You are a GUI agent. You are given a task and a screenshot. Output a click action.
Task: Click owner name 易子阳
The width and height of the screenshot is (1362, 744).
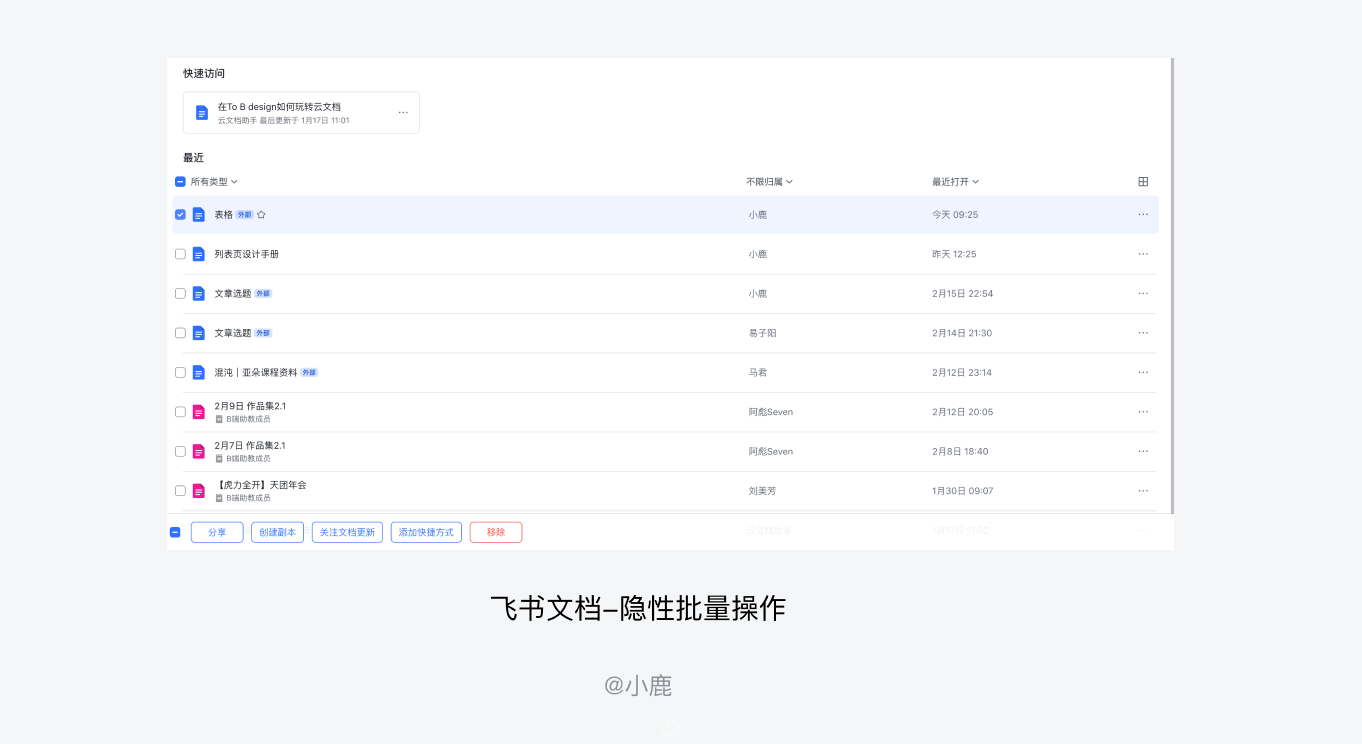pos(762,333)
